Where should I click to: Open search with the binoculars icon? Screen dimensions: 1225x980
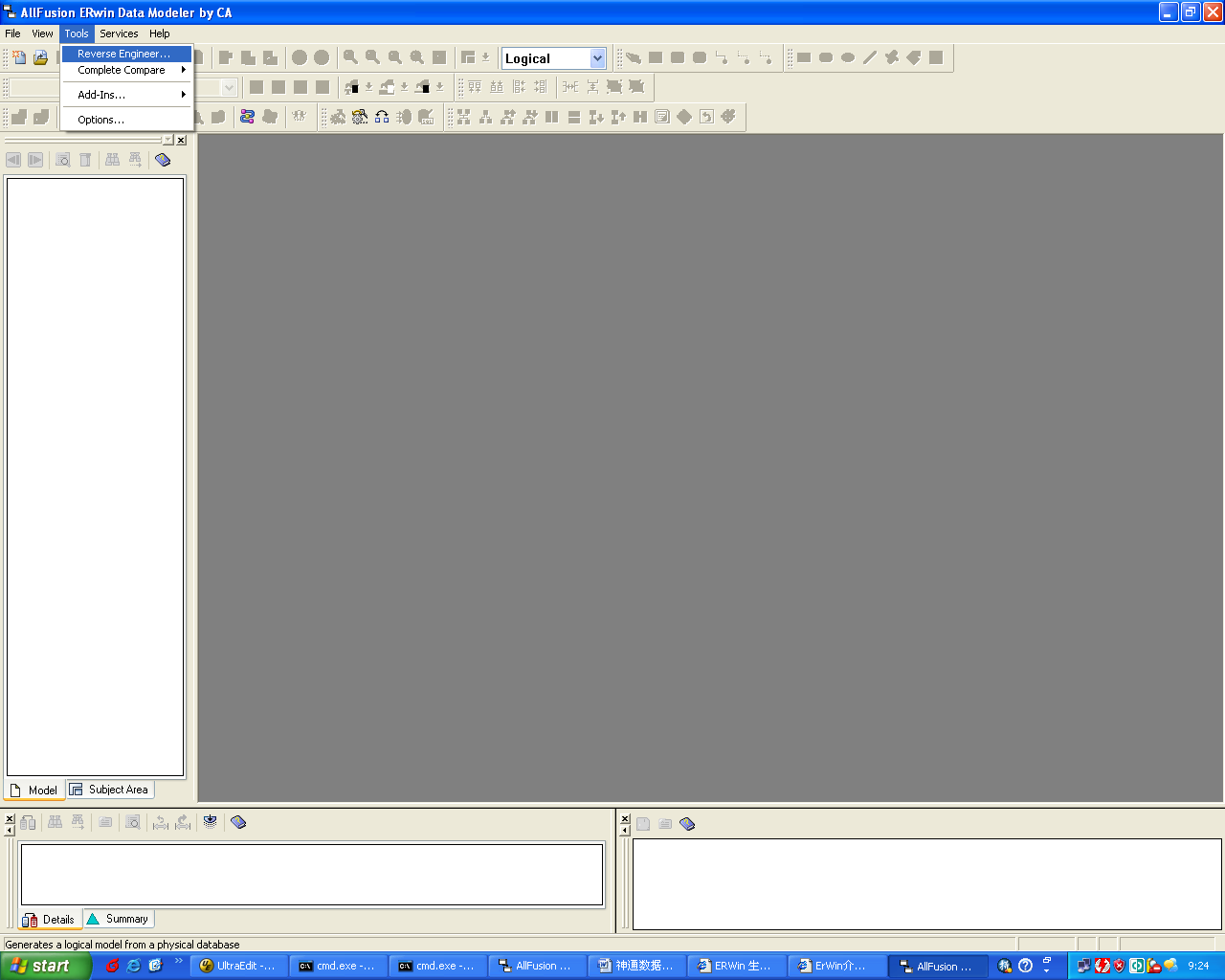(x=112, y=160)
